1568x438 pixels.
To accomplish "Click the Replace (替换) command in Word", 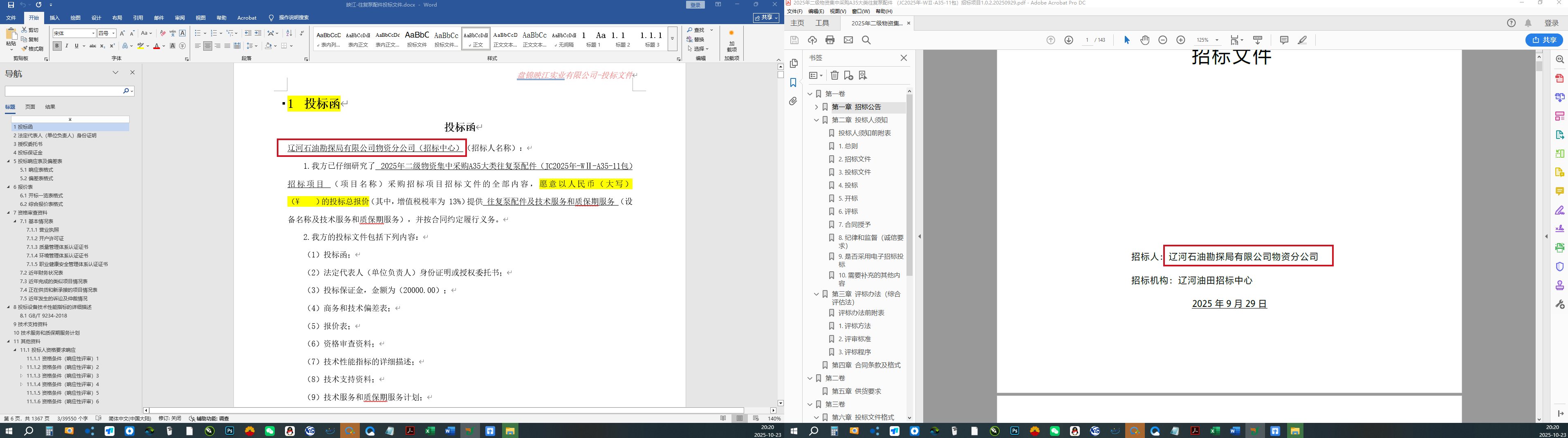I will 696,39.
